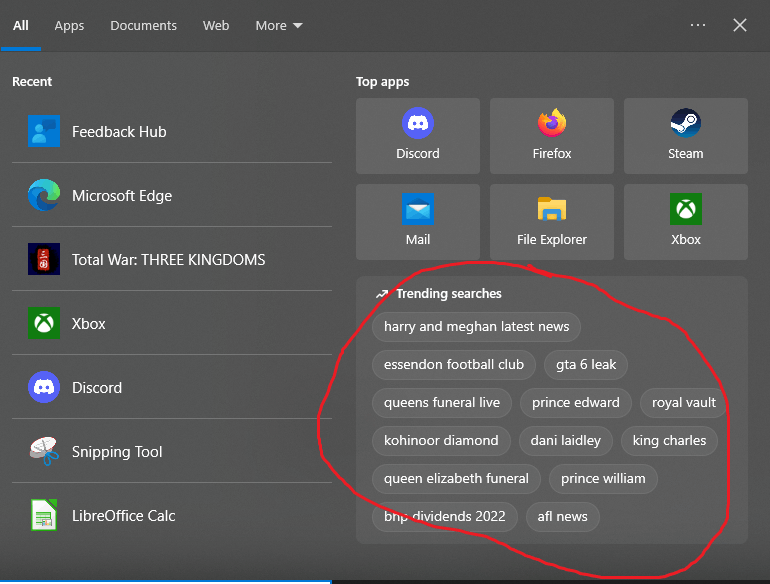This screenshot has width=770, height=584.
Task: Click the 'gta 6 leak' trending chip
Action: [586, 364]
